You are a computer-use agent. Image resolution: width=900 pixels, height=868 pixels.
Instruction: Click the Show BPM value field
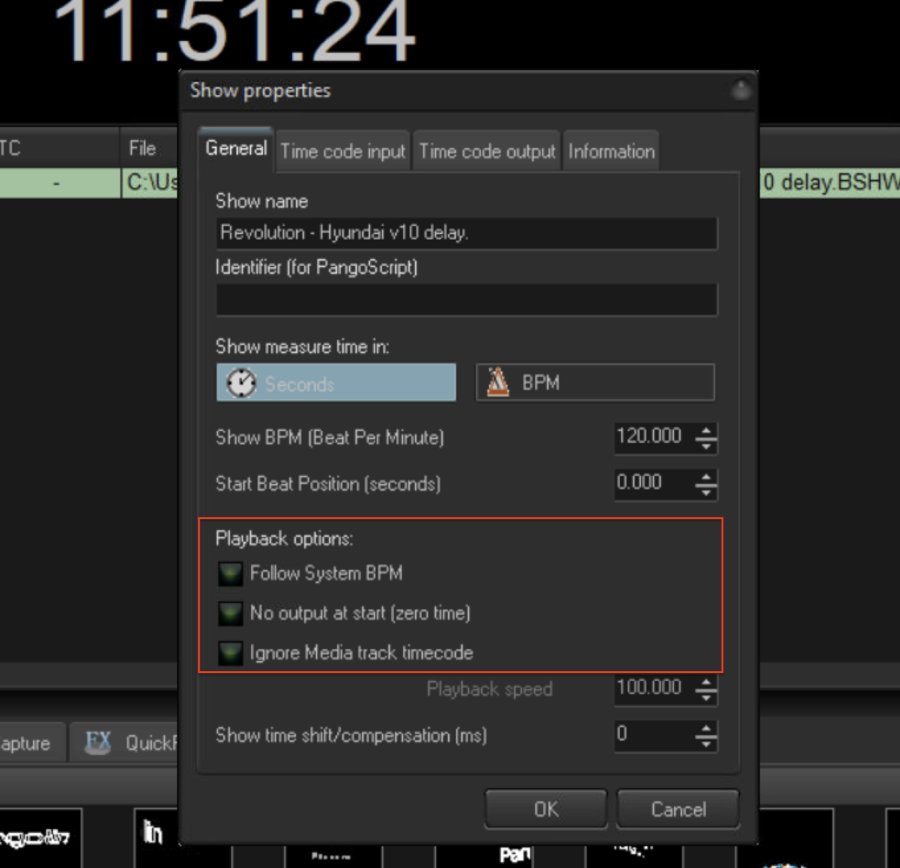650,437
